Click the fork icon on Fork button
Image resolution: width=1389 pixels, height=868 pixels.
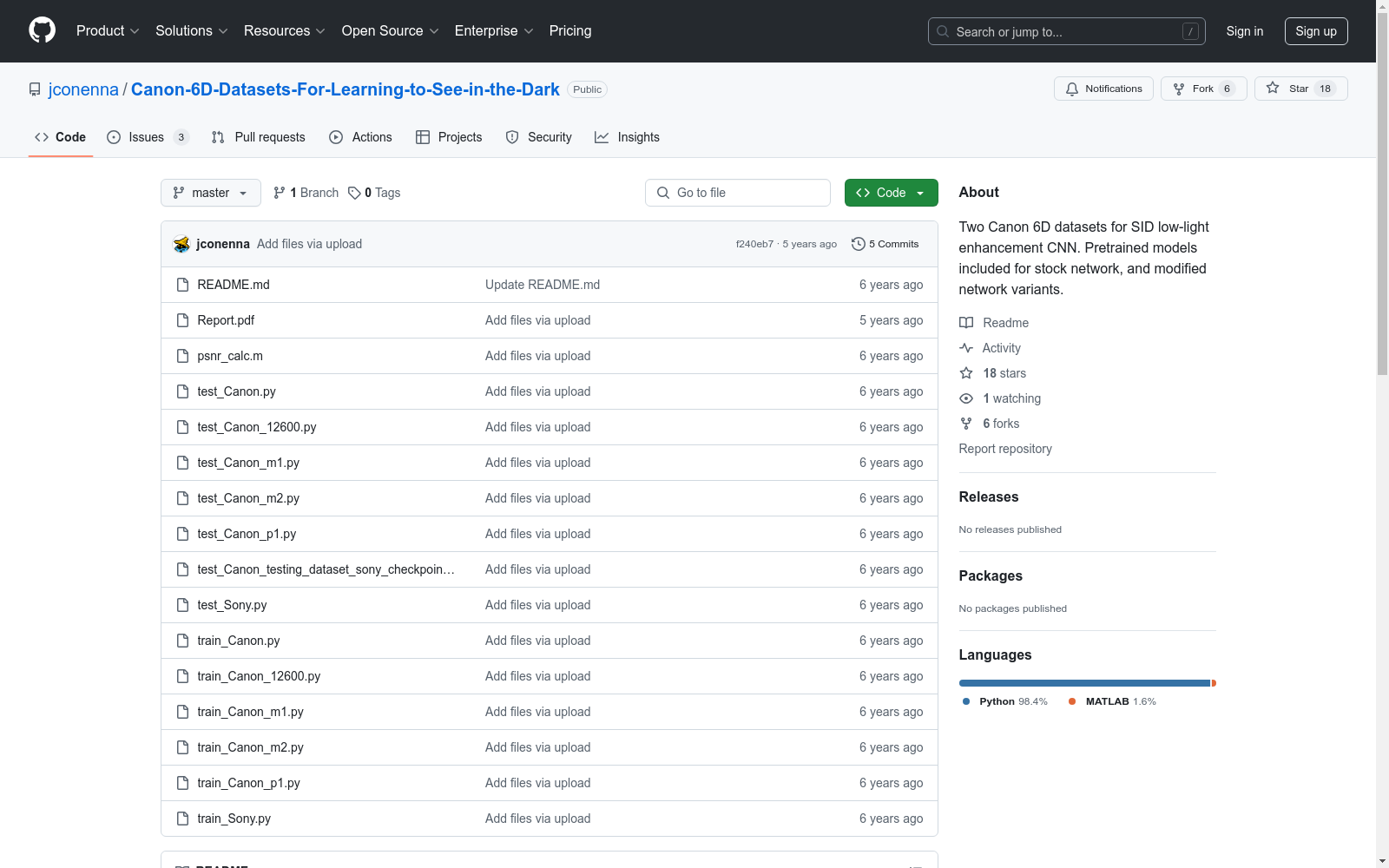point(1179,89)
